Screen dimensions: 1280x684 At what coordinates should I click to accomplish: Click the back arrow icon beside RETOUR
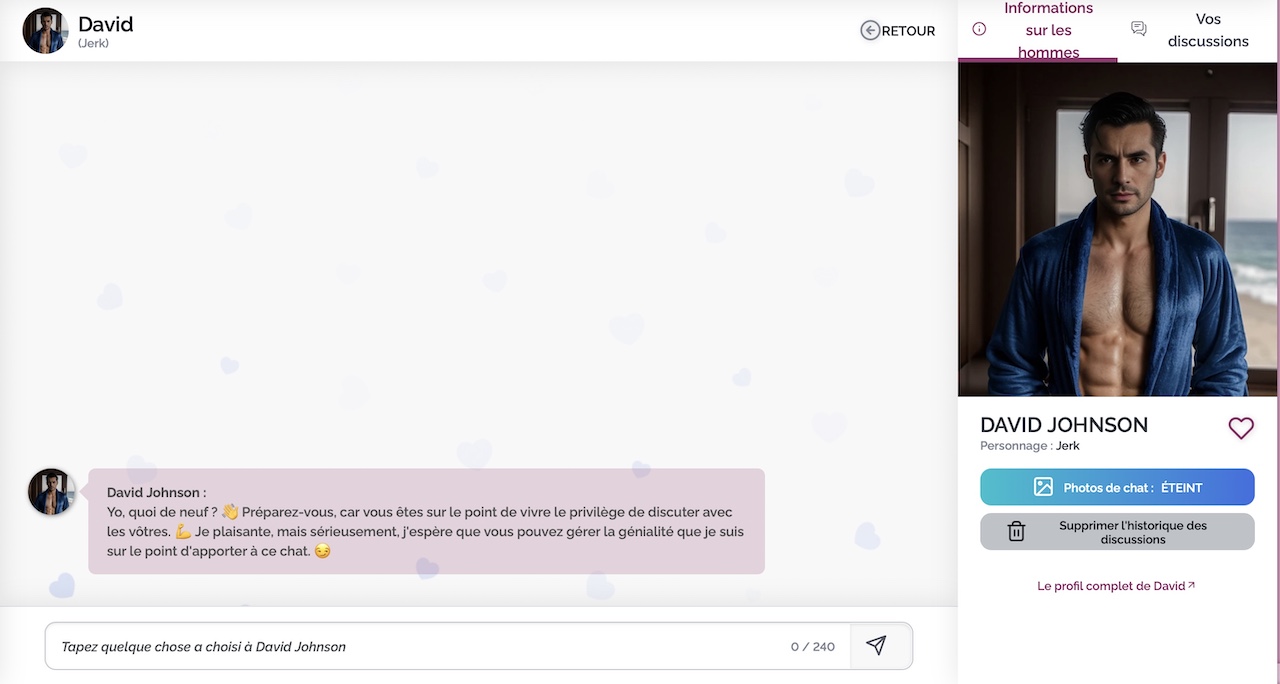pos(870,31)
